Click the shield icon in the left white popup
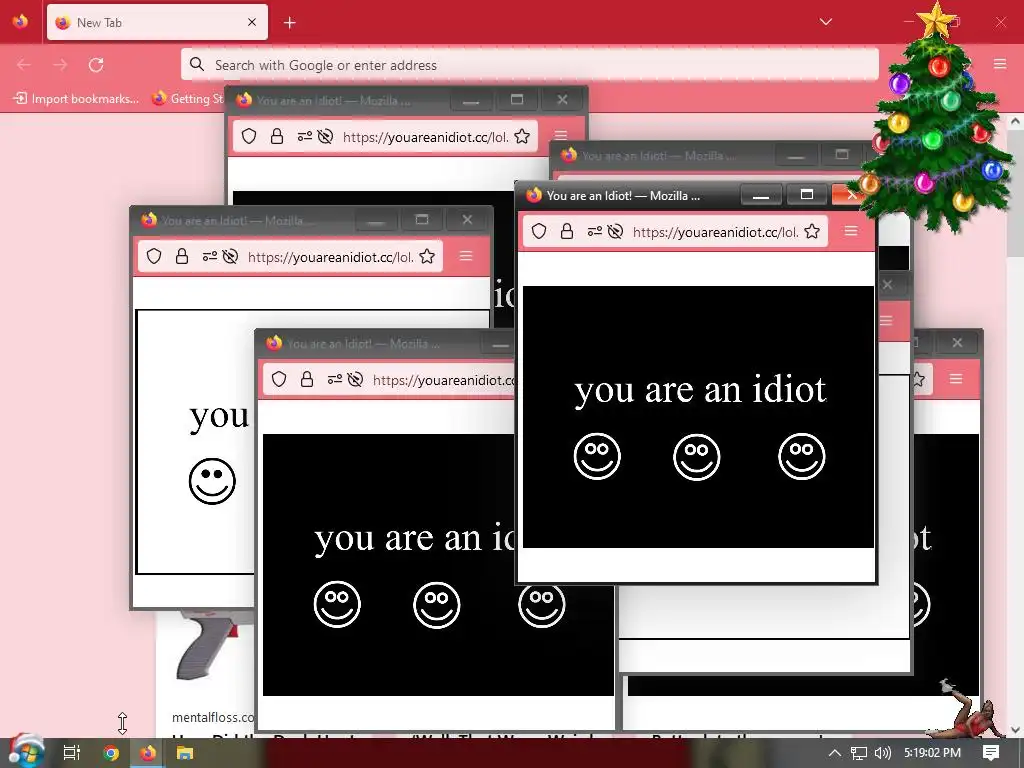Screen dimensions: 1024x768 [153, 256]
